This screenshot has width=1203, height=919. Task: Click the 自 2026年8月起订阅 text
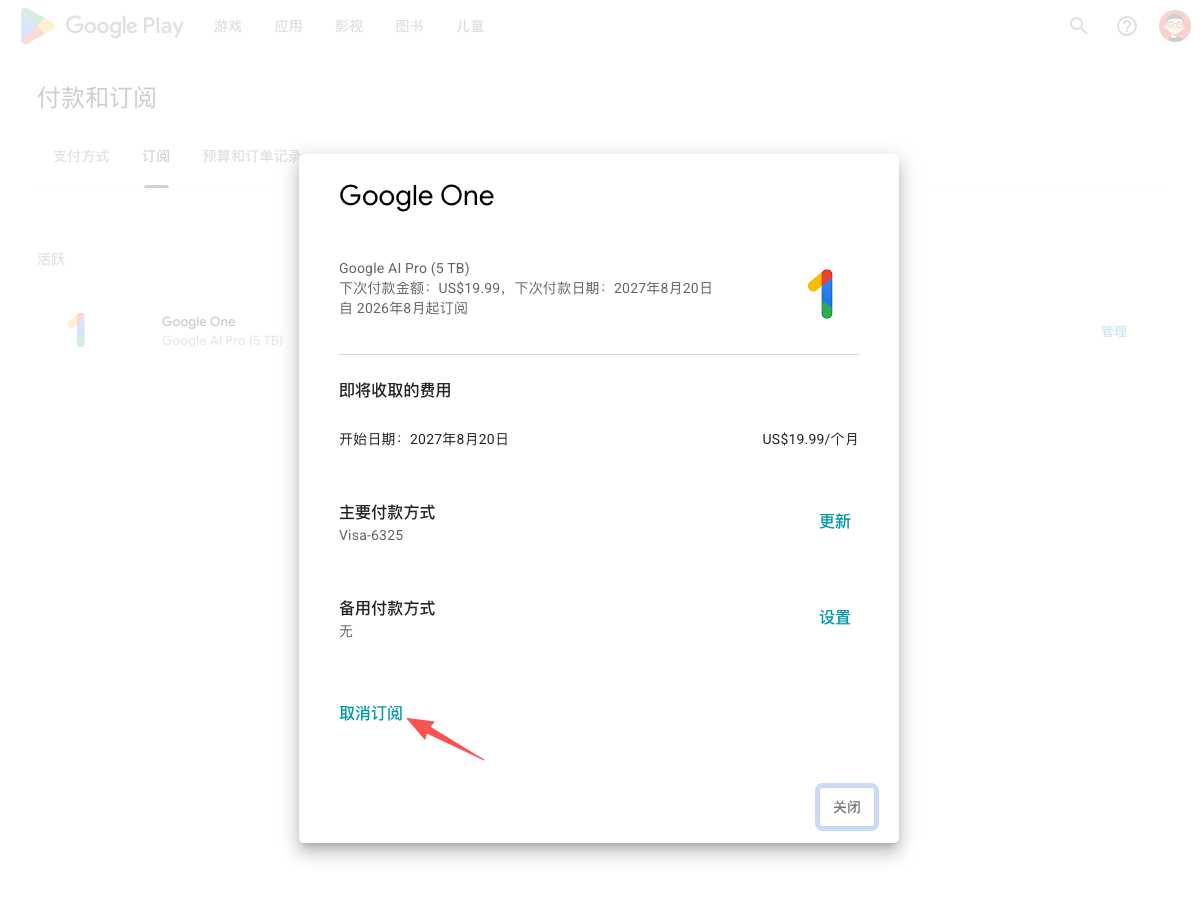tap(404, 308)
